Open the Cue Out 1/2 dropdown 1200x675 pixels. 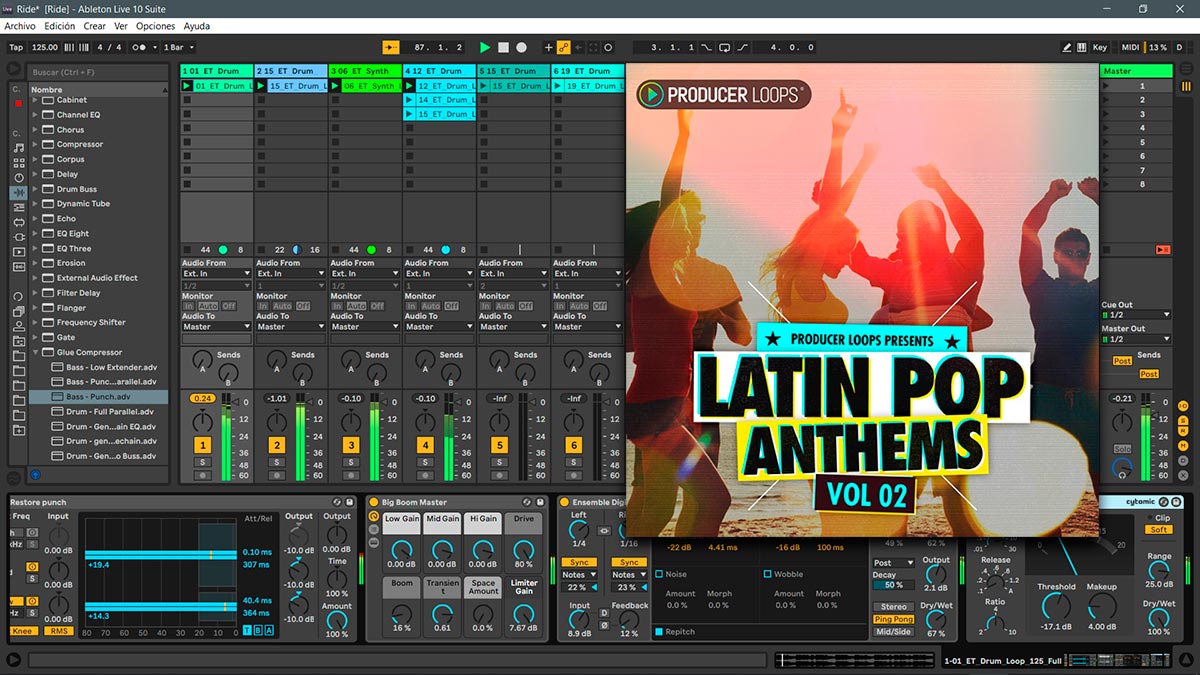[1136, 315]
